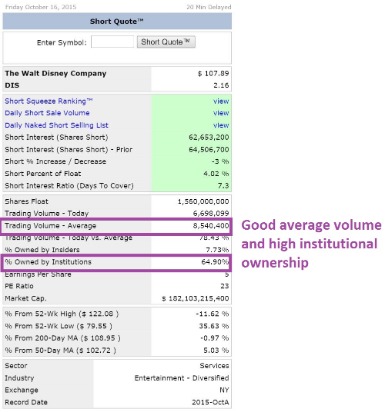Select the 64,506,700 prior short interest value
Image resolution: width=385 pixels, height=412 pixels.
(209, 149)
